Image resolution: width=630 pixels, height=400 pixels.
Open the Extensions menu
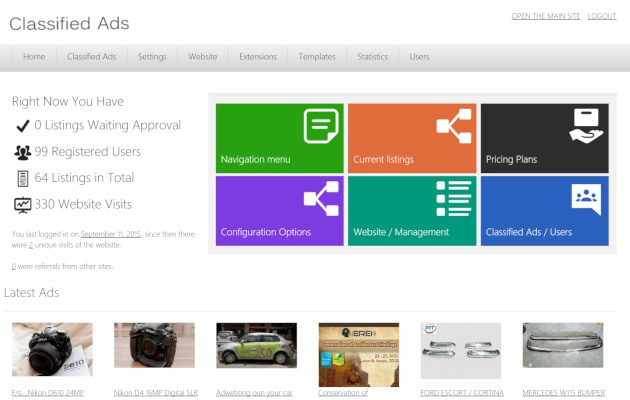pos(258,57)
